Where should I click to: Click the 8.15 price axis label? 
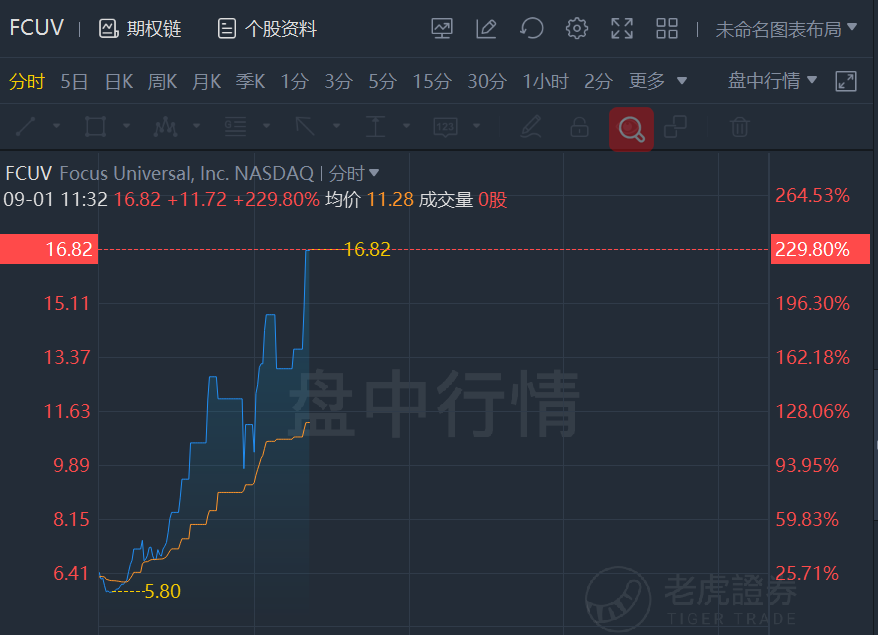click(x=71, y=520)
